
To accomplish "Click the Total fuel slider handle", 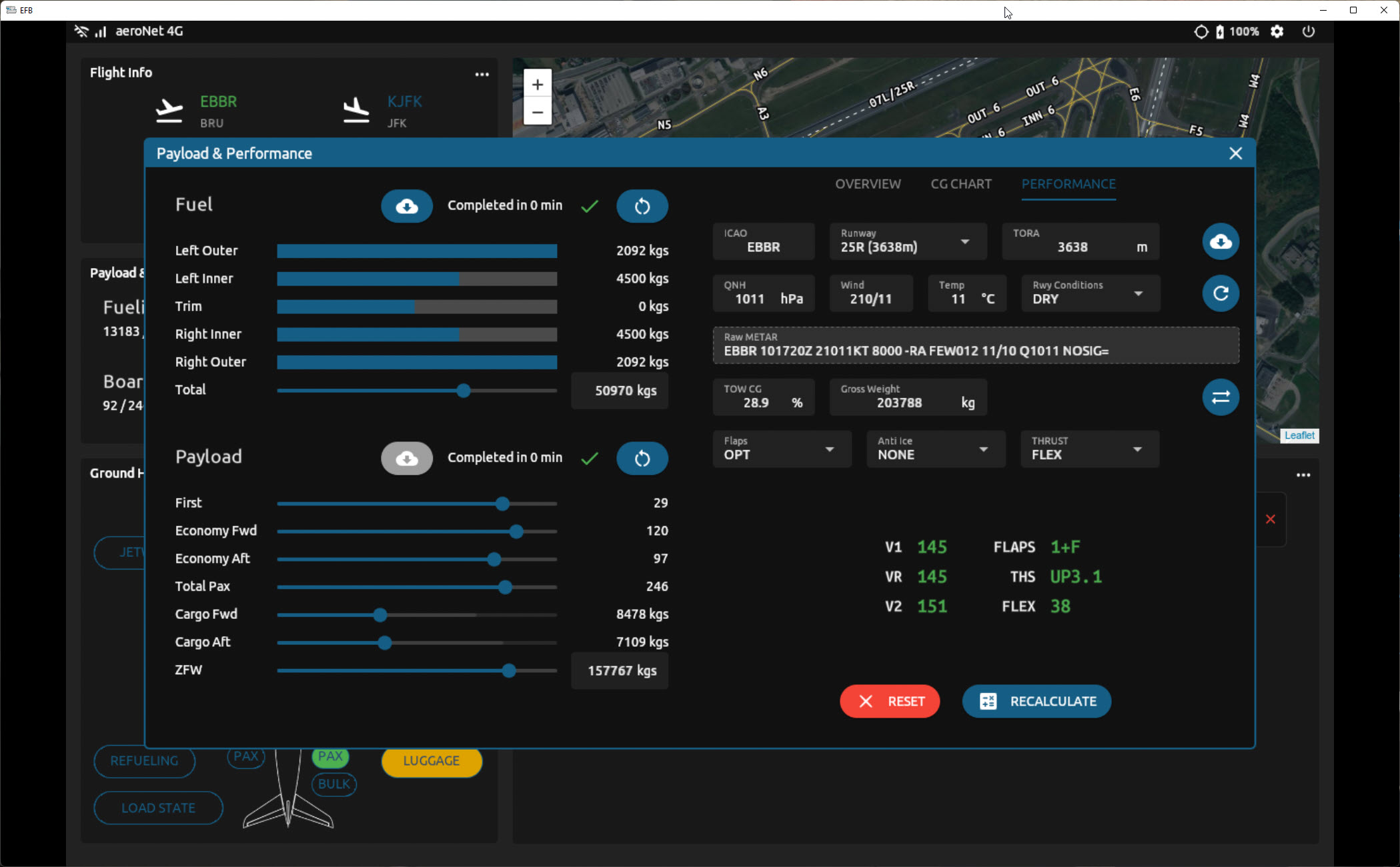I will pyautogui.click(x=464, y=391).
